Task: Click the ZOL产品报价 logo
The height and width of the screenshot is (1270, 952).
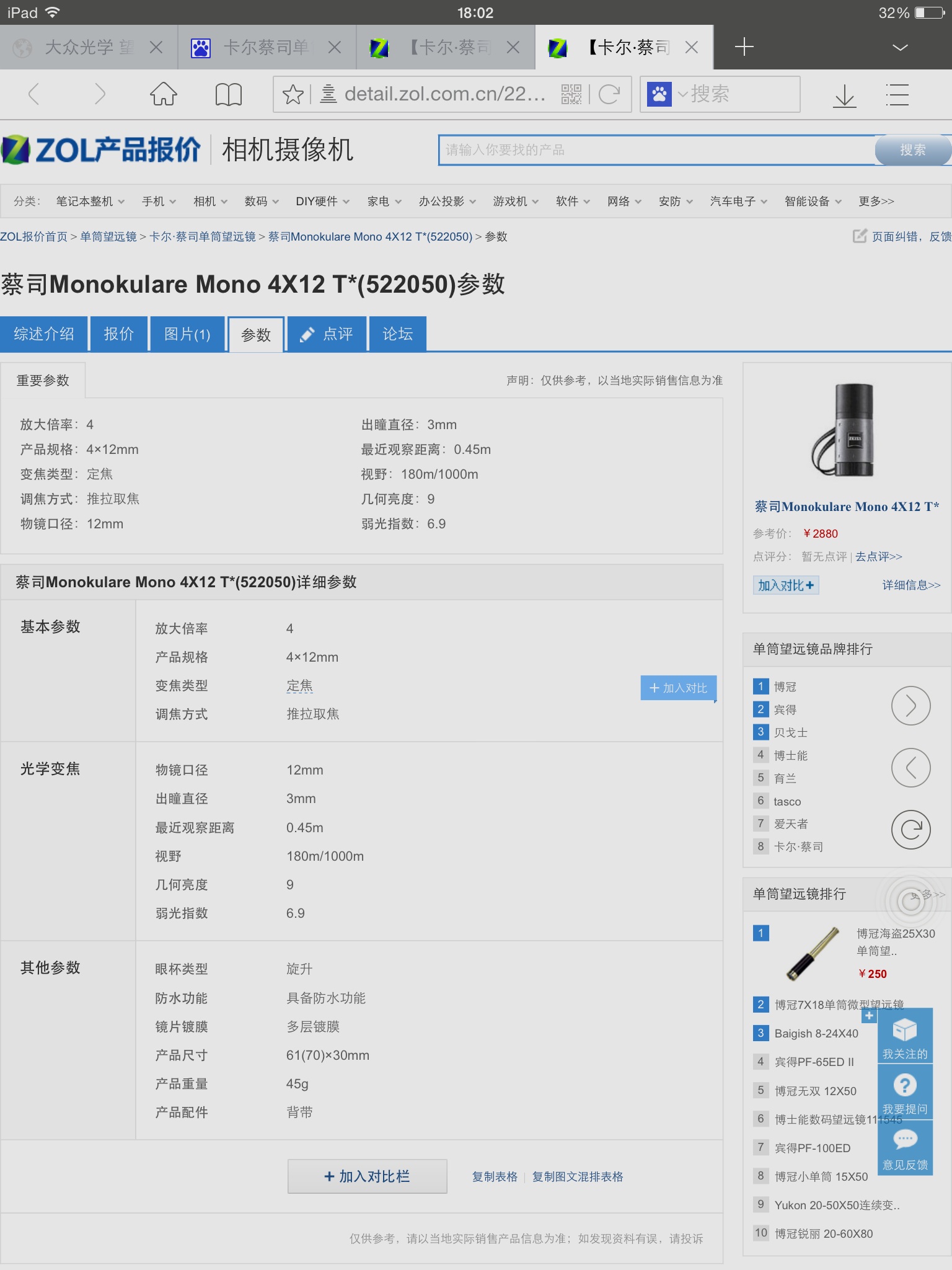Action: (x=102, y=150)
